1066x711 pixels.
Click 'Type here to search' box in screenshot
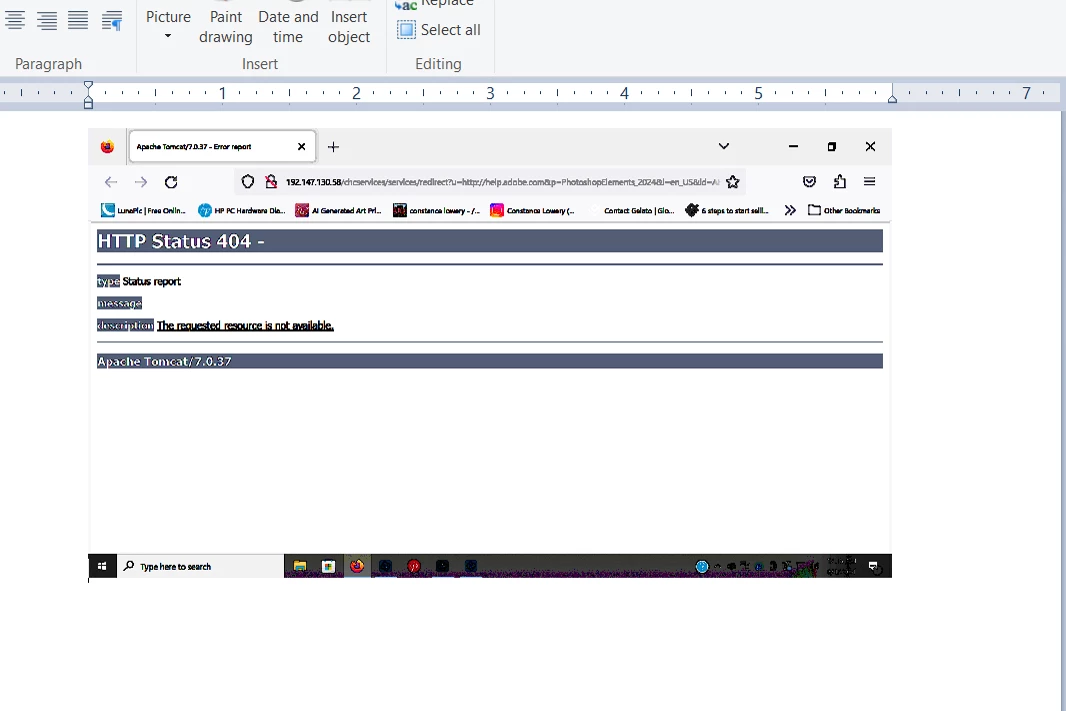point(200,566)
